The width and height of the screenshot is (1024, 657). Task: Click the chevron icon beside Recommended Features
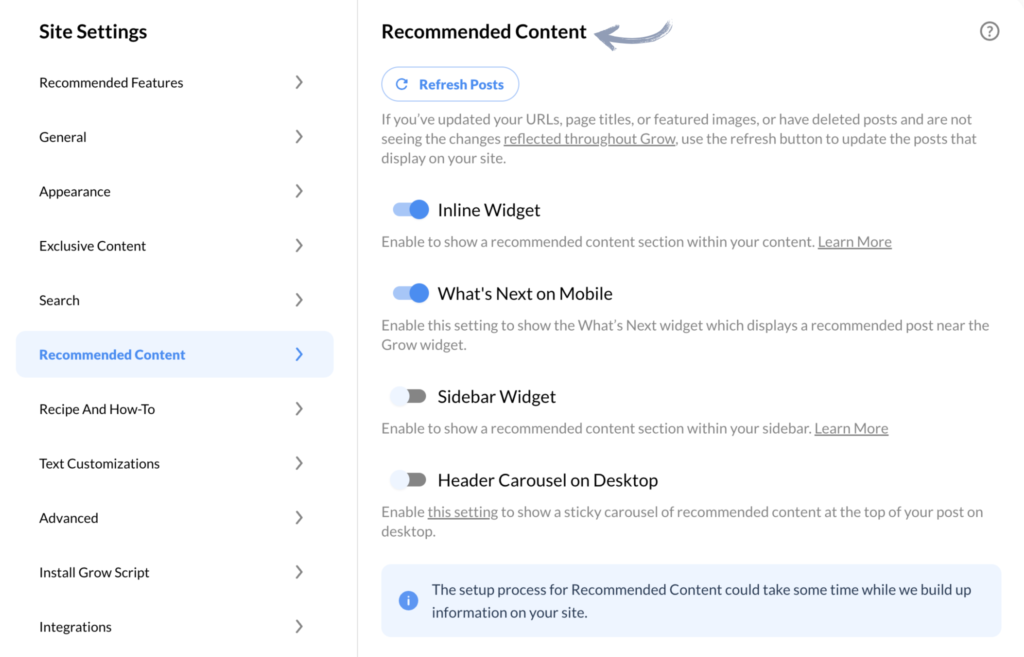[299, 82]
